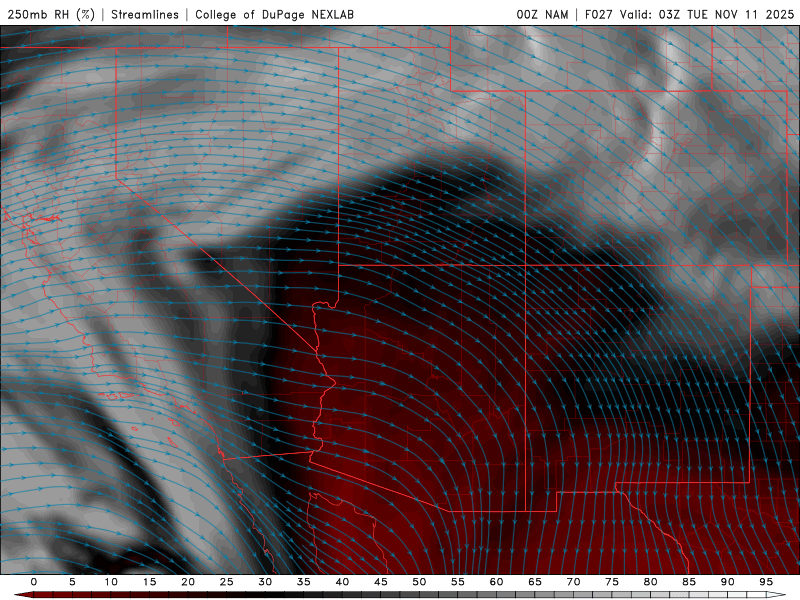The height and width of the screenshot is (600, 800).
Task: Click the 20 label on color scale
Action: [188, 582]
